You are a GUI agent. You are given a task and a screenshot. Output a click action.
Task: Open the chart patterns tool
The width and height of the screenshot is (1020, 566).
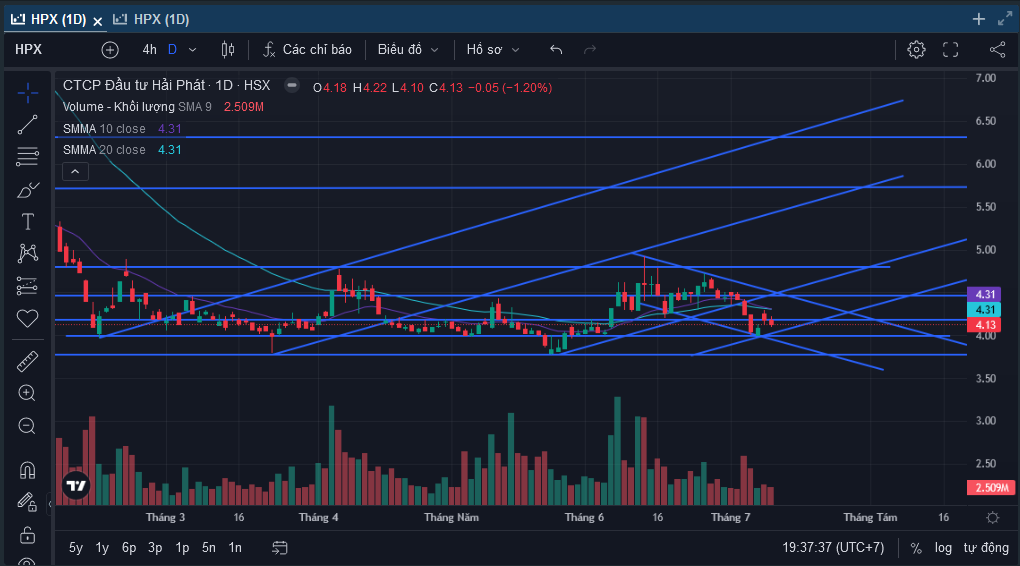[x=27, y=254]
